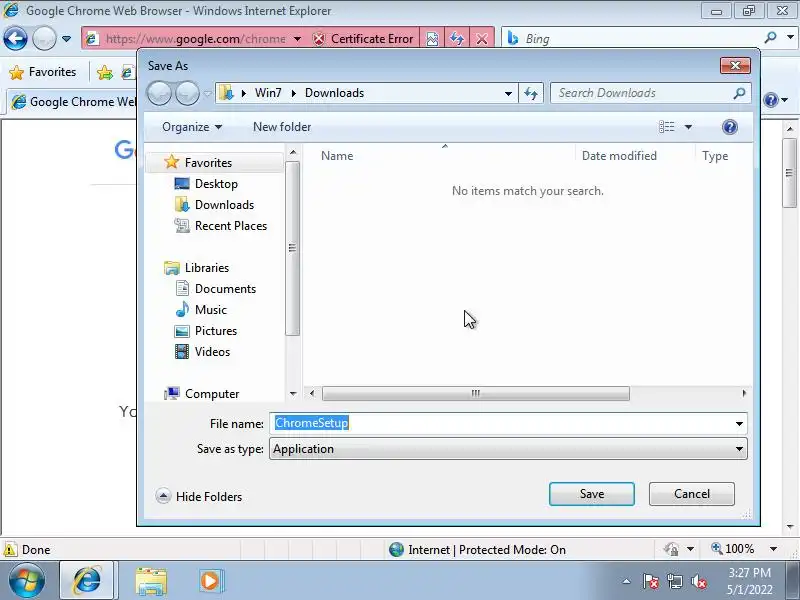Viewport: 800px width, 600px height.
Task: Cancel the Save As dialog
Action: click(x=691, y=494)
